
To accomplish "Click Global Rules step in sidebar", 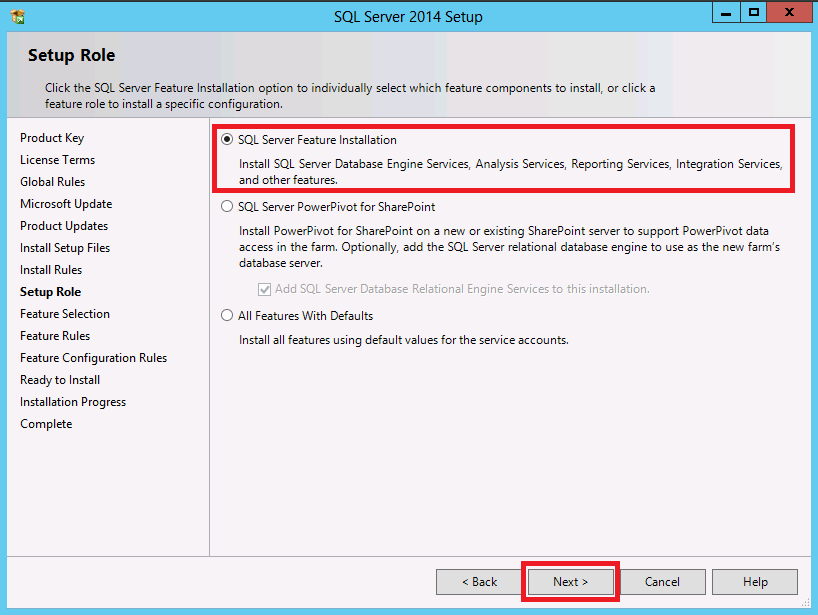I will pyautogui.click(x=52, y=182).
